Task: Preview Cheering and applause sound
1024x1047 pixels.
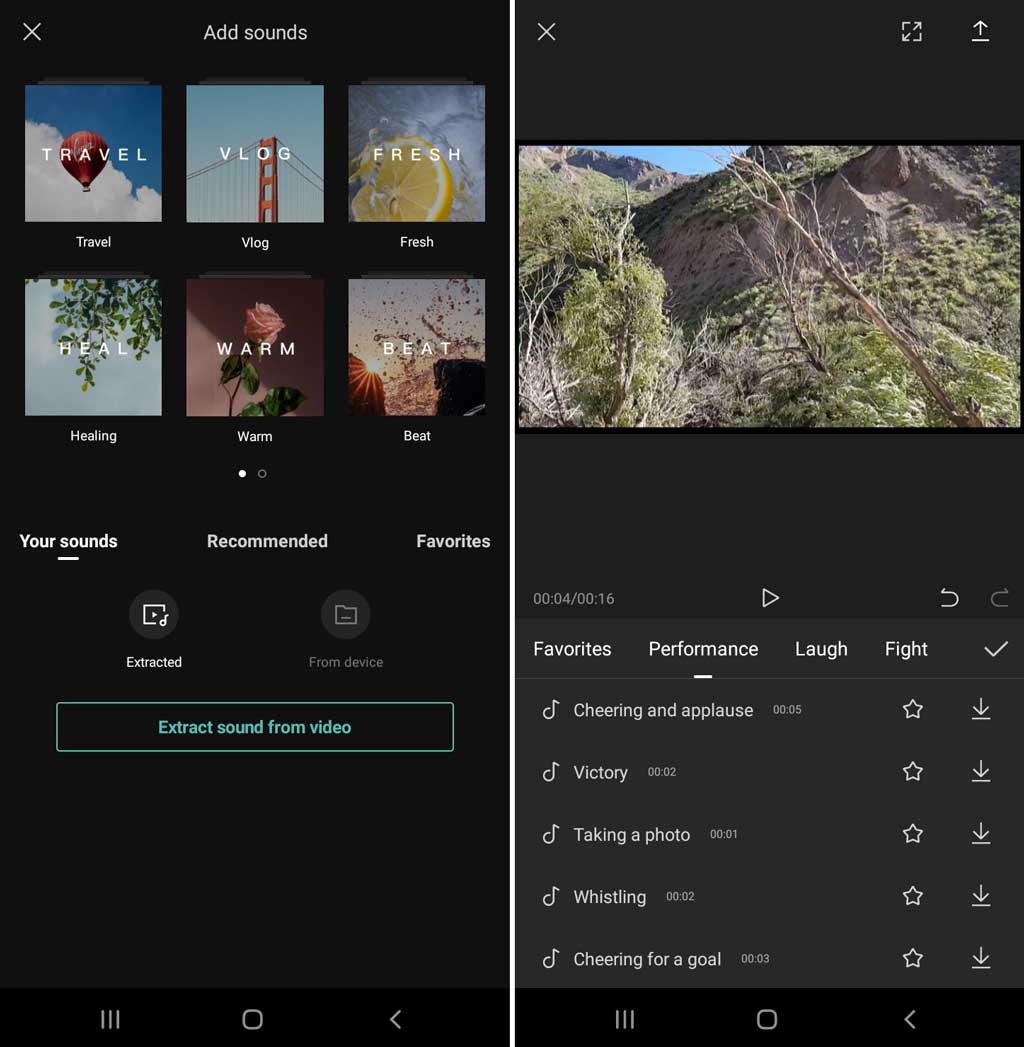Action: coord(663,710)
